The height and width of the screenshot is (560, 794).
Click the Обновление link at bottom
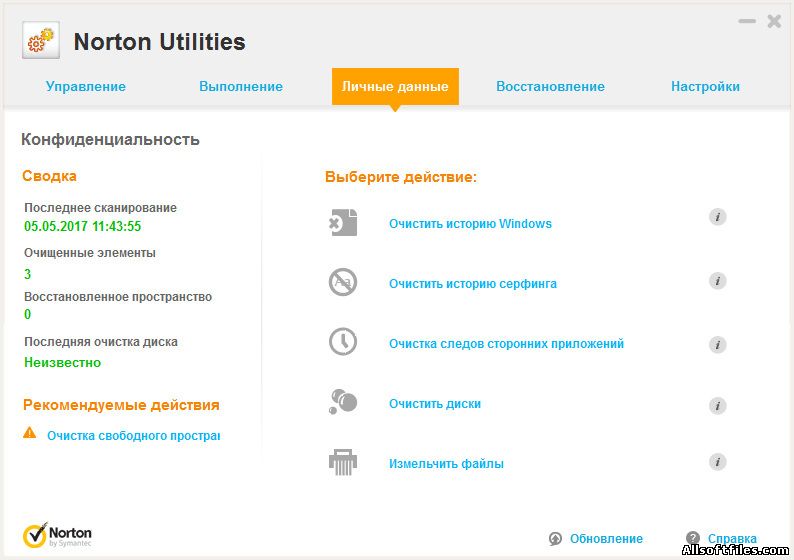[606, 539]
